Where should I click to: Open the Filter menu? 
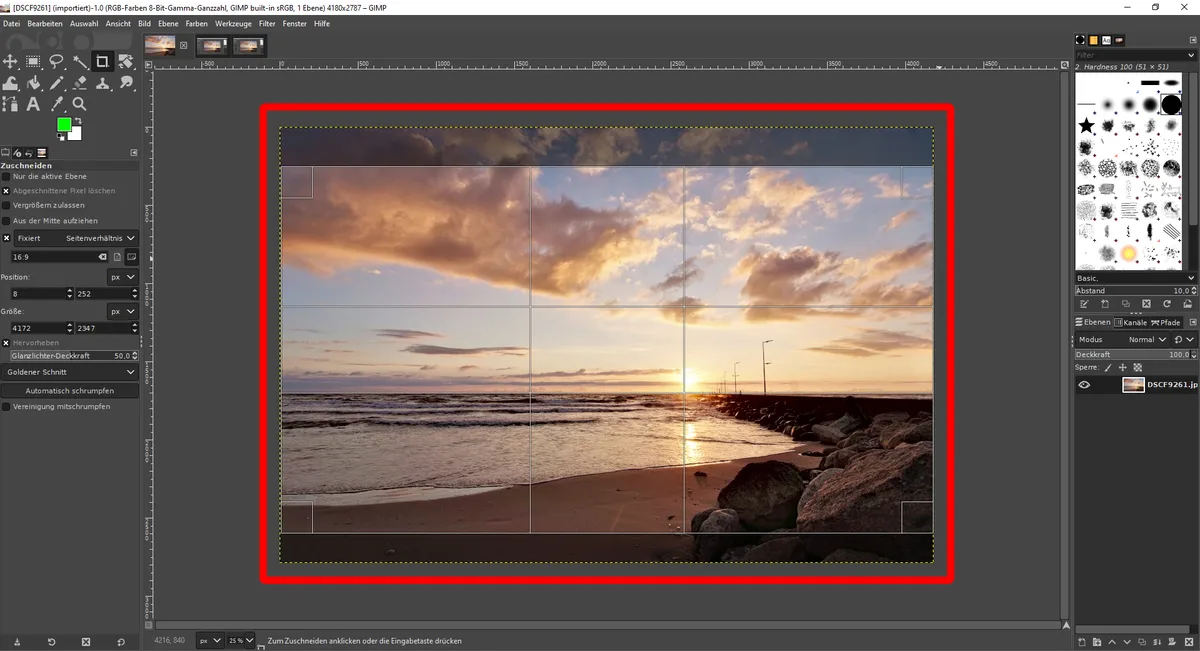click(x=267, y=23)
